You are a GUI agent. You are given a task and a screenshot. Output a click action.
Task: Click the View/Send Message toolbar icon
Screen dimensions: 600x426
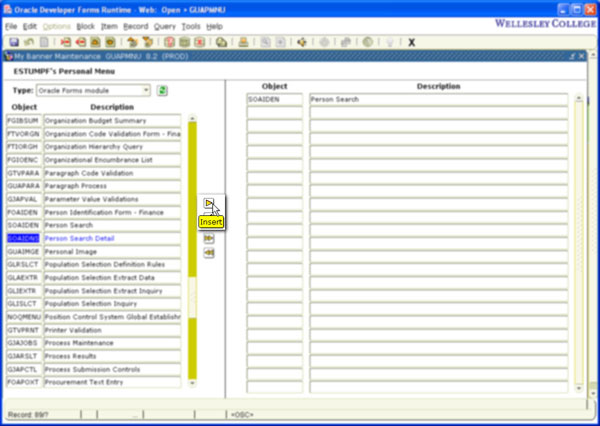[x=221, y=42]
